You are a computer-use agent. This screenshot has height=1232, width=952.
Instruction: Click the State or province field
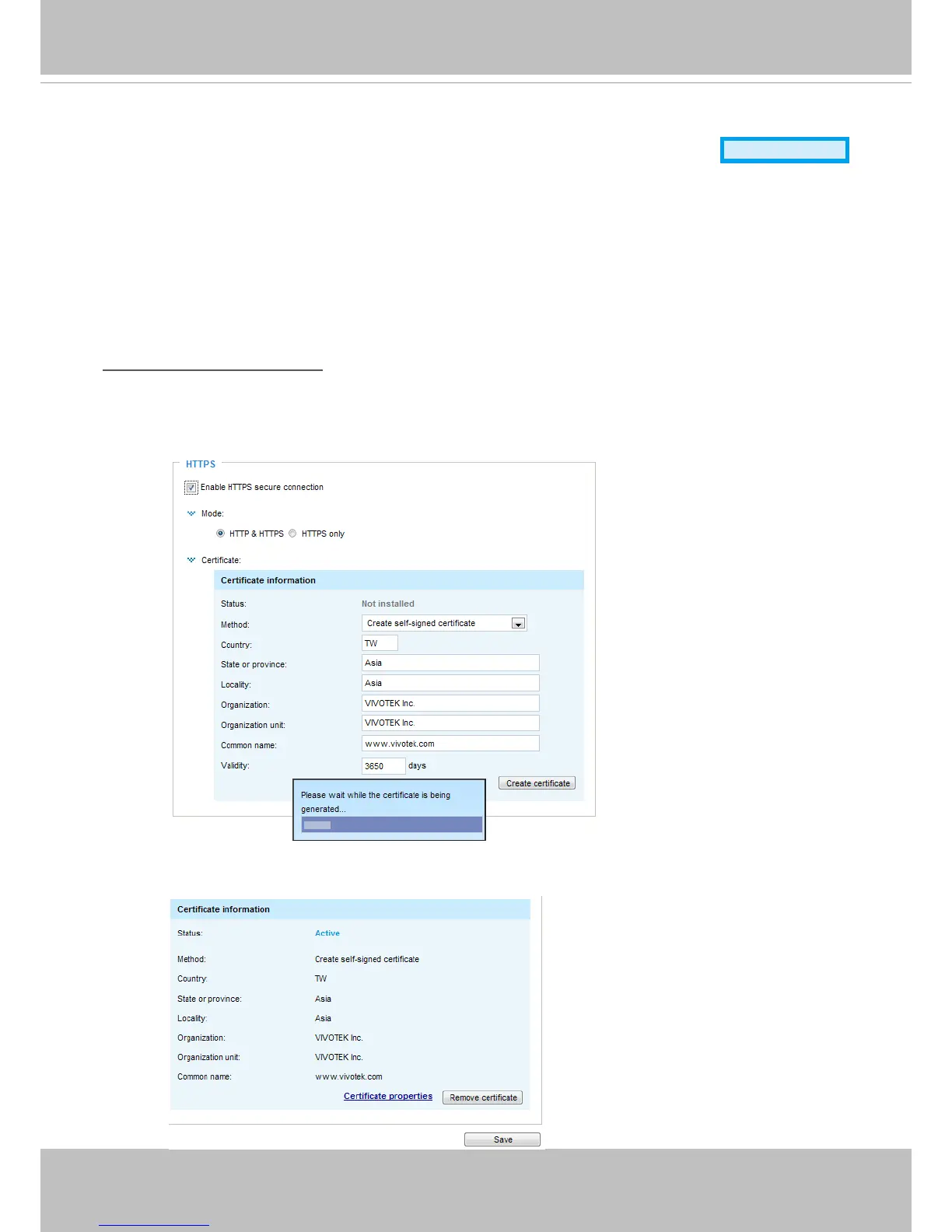[x=450, y=663]
